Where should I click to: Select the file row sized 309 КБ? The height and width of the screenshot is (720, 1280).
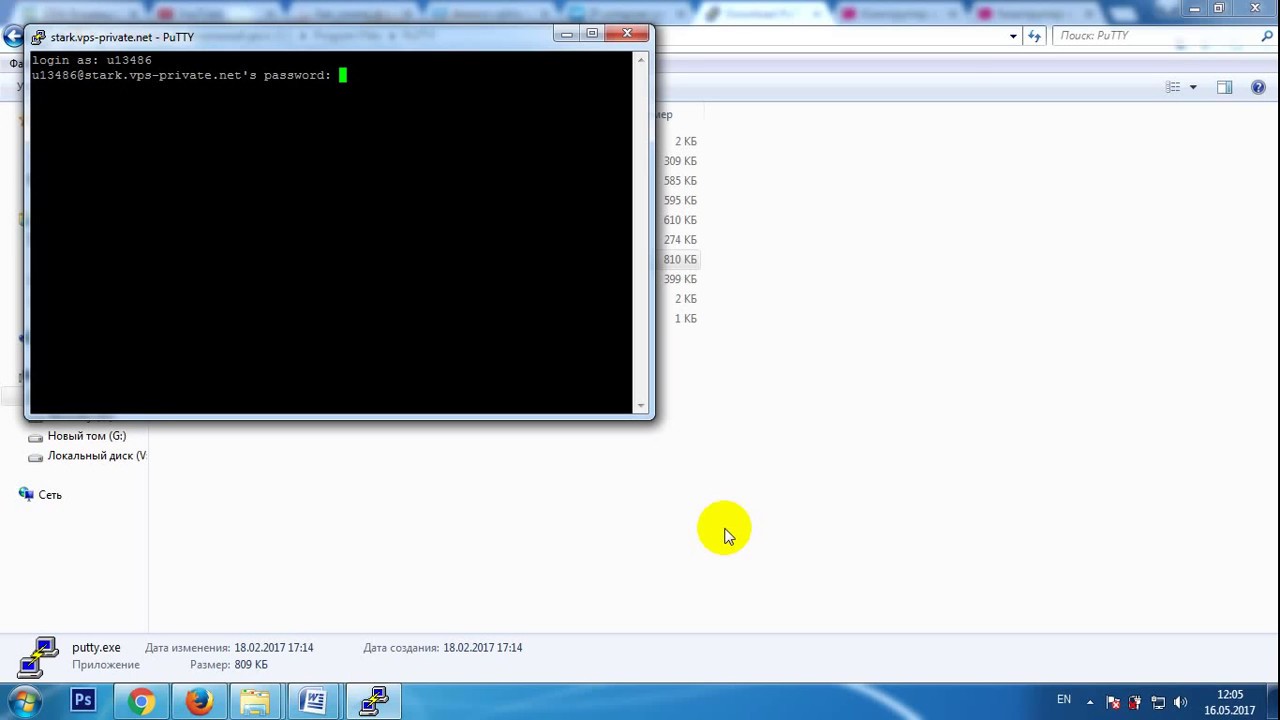click(x=680, y=161)
